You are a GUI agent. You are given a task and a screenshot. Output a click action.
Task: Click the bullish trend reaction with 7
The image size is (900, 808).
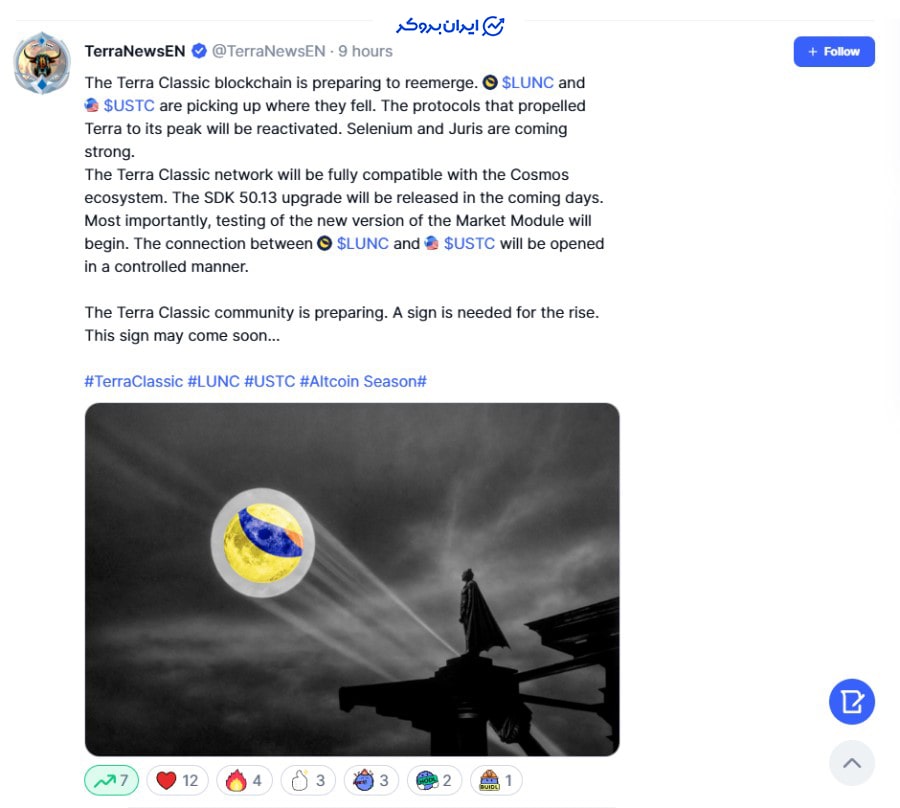point(111,780)
